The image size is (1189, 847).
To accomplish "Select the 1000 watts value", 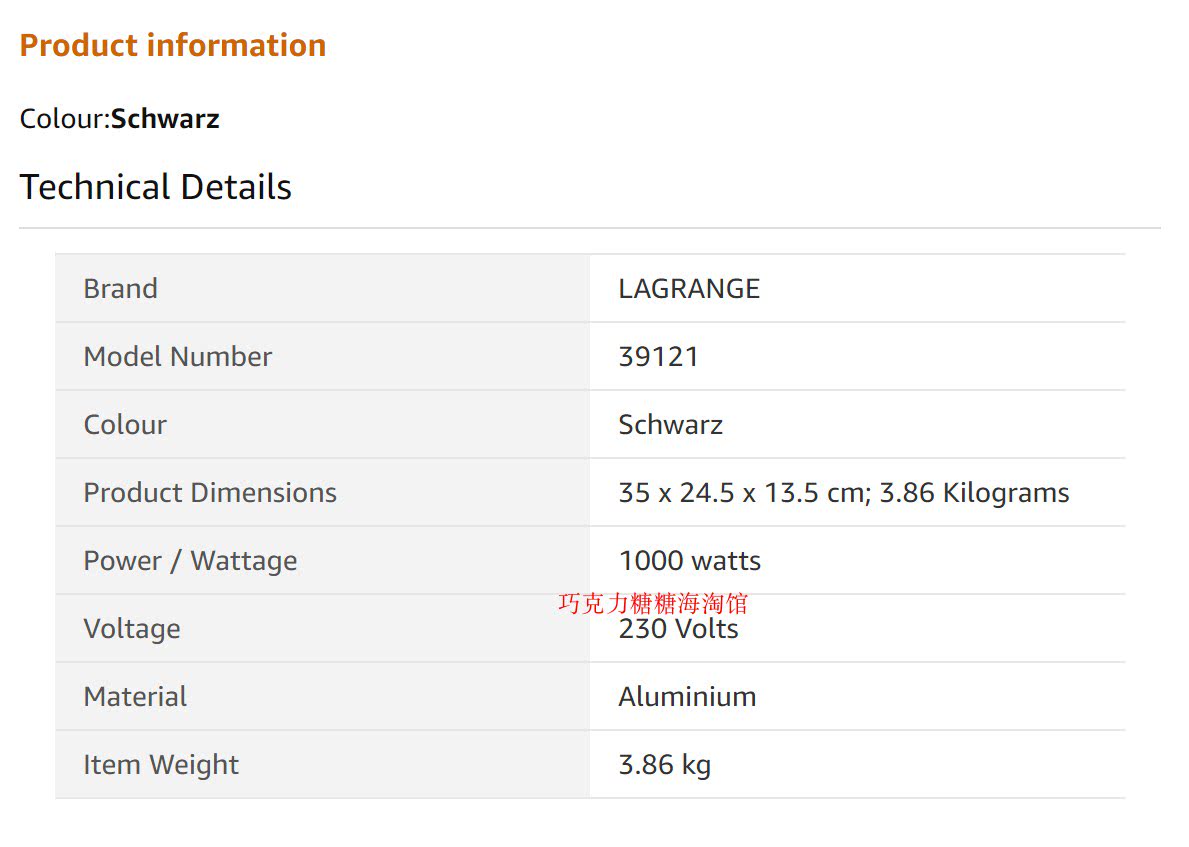I will point(689,561).
